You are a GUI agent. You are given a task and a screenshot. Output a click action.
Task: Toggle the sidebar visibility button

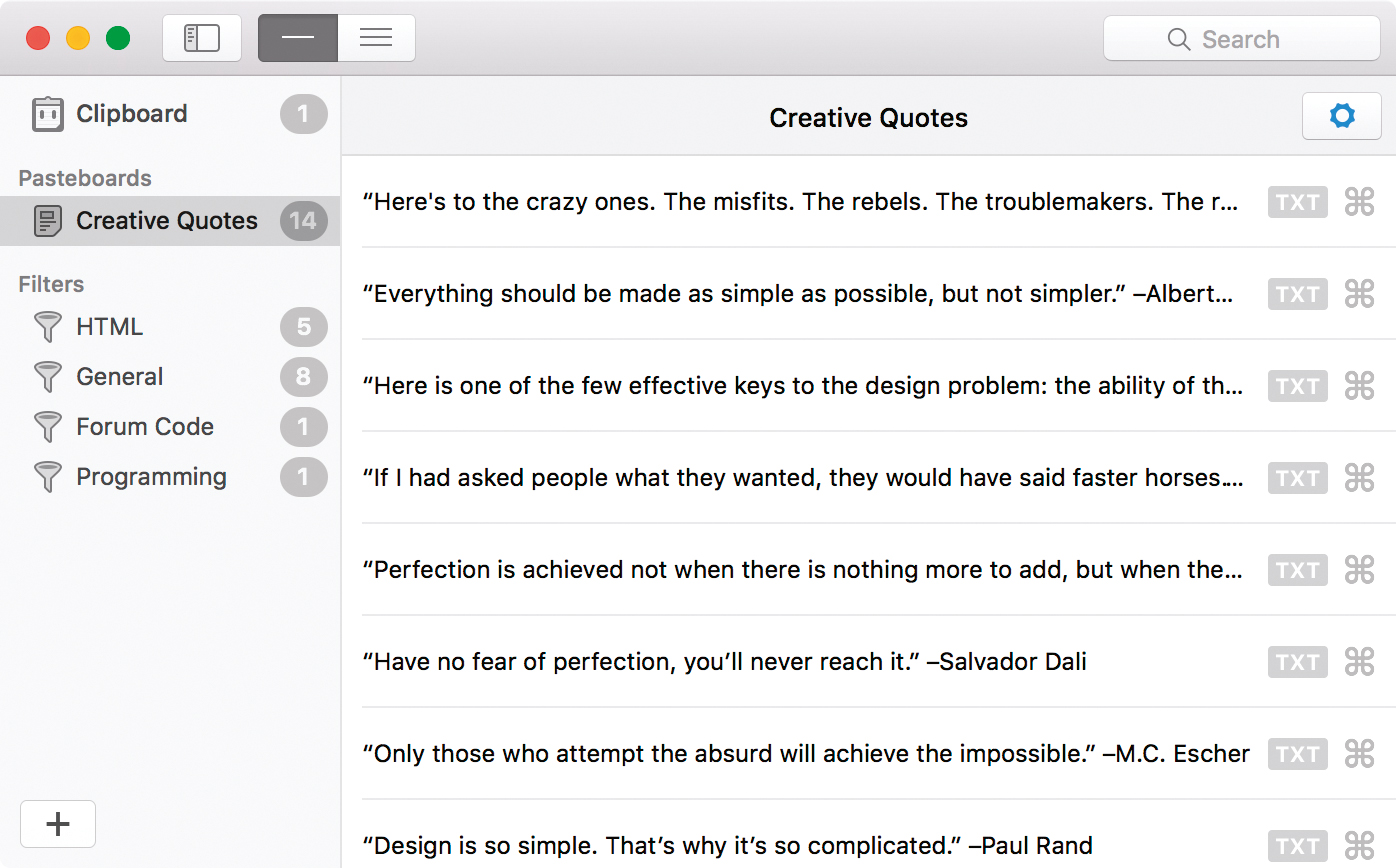201,39
